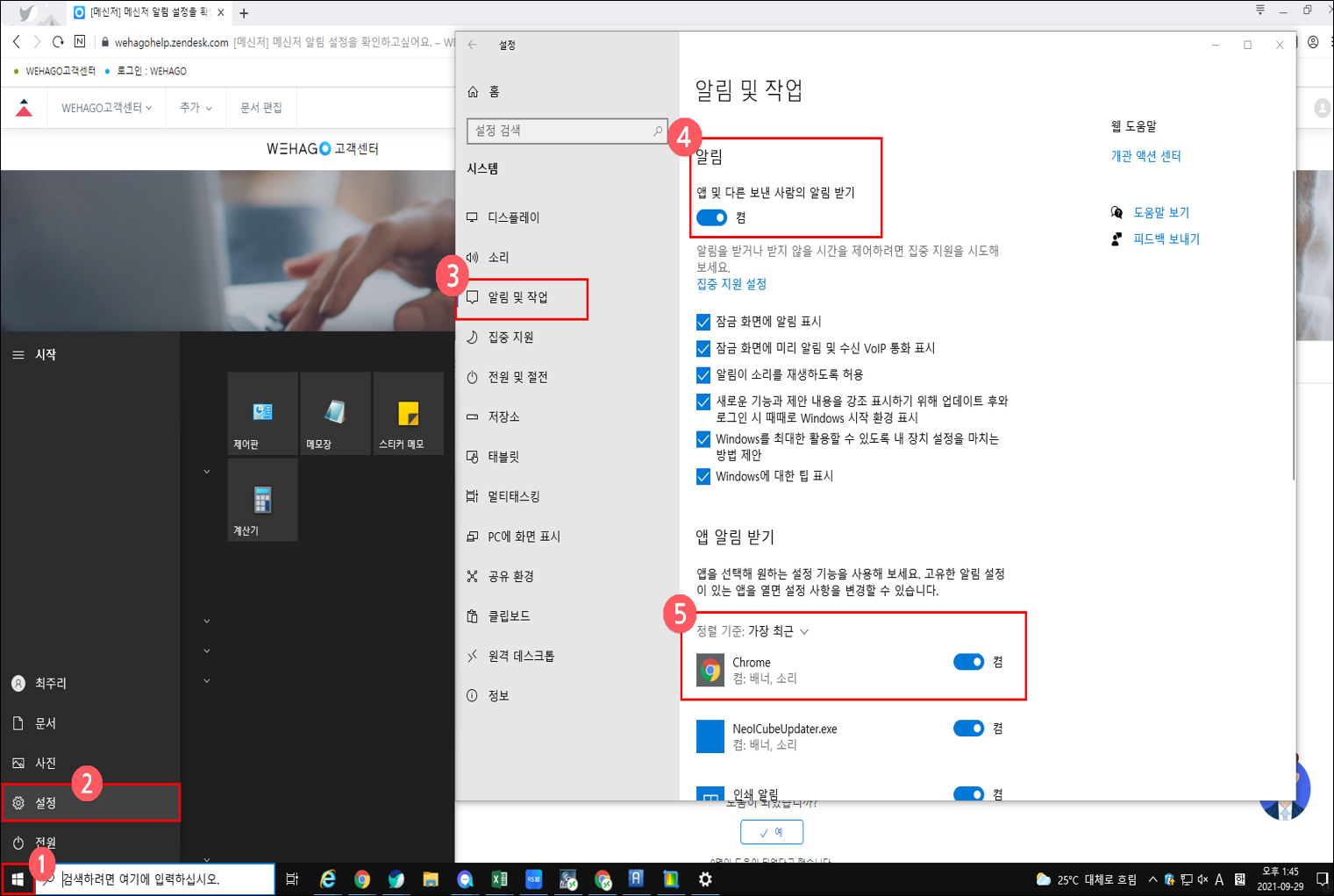The width and height of the screenshot is (1334, 896).
Task: Go to Settings home (홈)
Action: tap(494, 92)
